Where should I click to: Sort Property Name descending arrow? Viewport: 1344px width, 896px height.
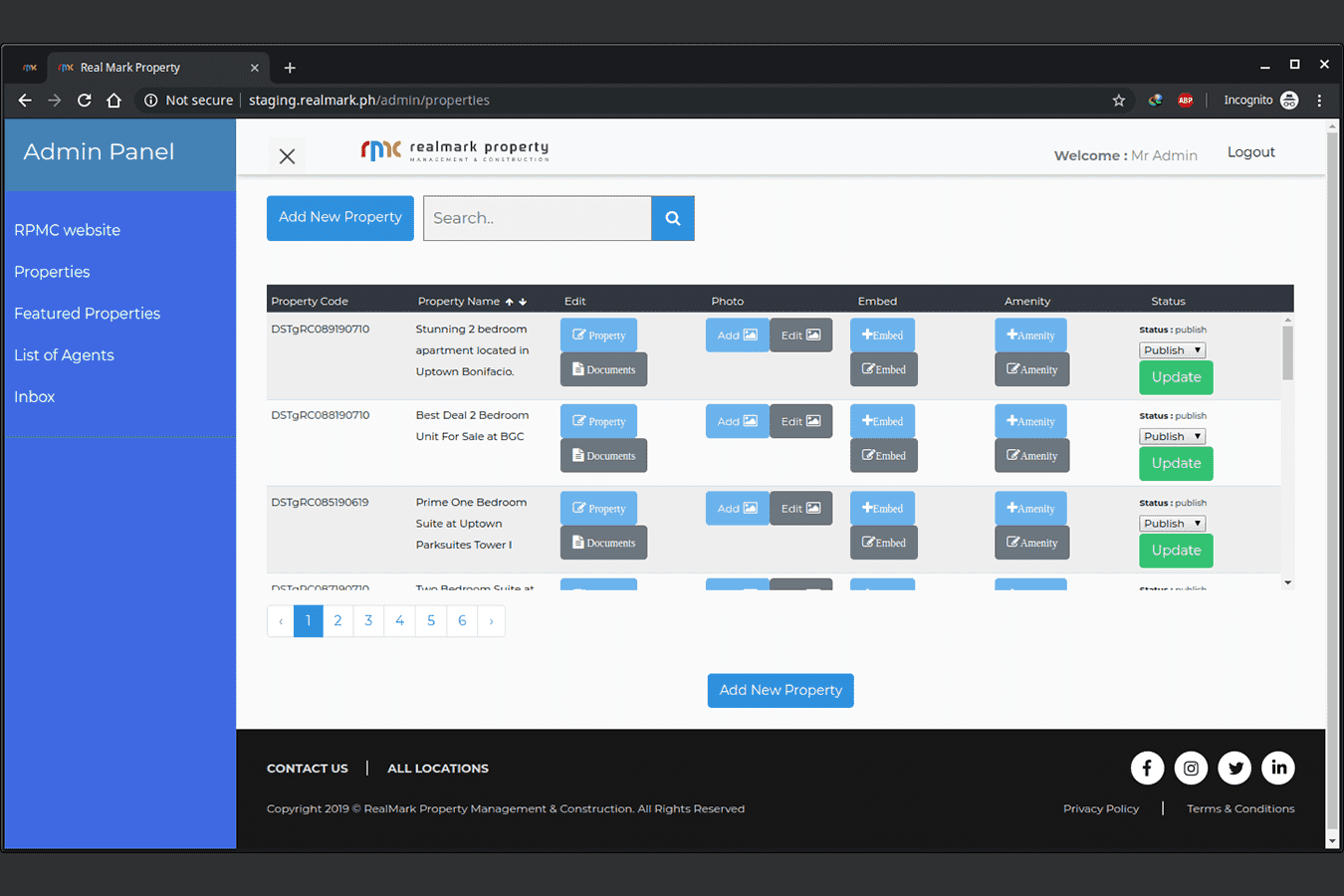pos(523,302)
